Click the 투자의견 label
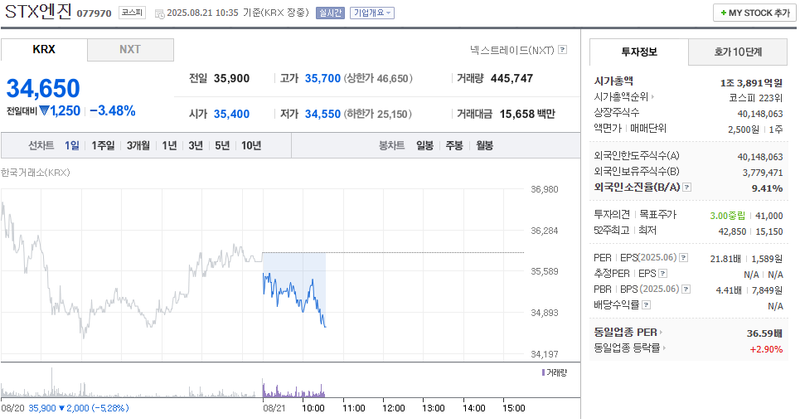 [612, 215]
